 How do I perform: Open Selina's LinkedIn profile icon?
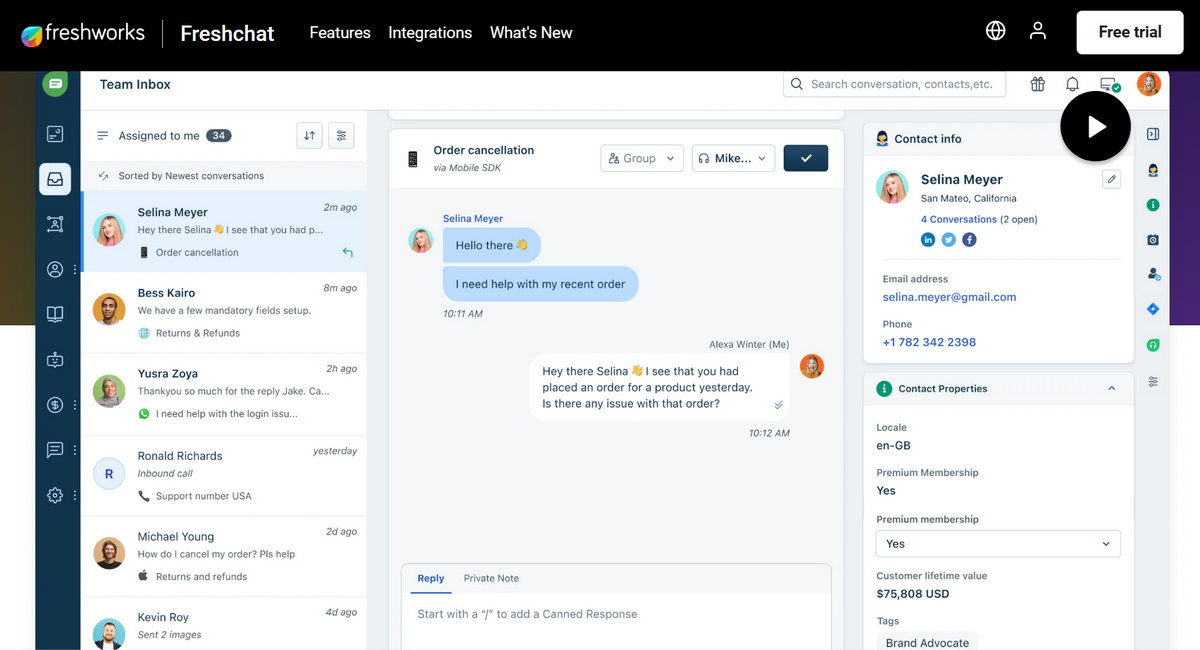pos(928,240)
